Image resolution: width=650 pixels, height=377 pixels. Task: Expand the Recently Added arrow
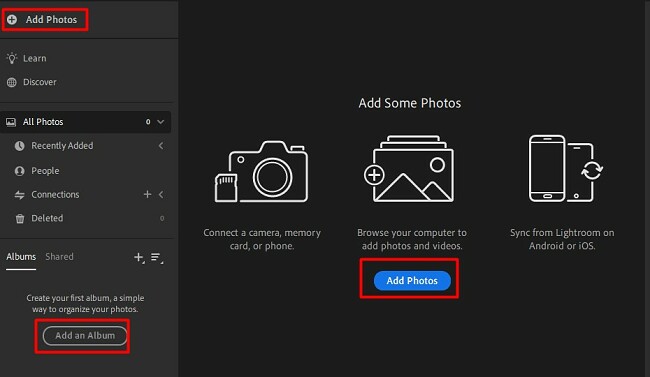point(161,146)
